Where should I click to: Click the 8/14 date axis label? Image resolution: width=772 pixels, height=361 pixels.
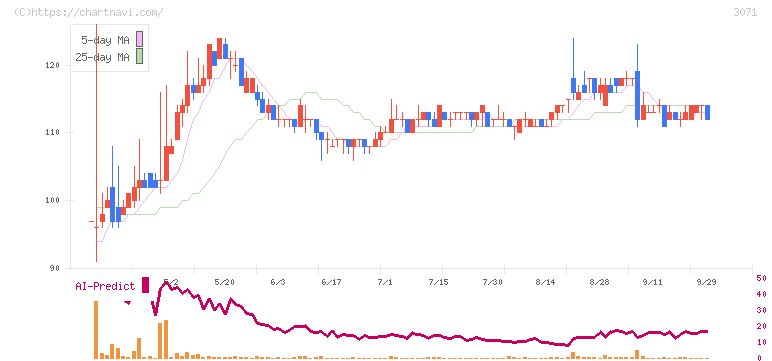click(x=546, y=282)
